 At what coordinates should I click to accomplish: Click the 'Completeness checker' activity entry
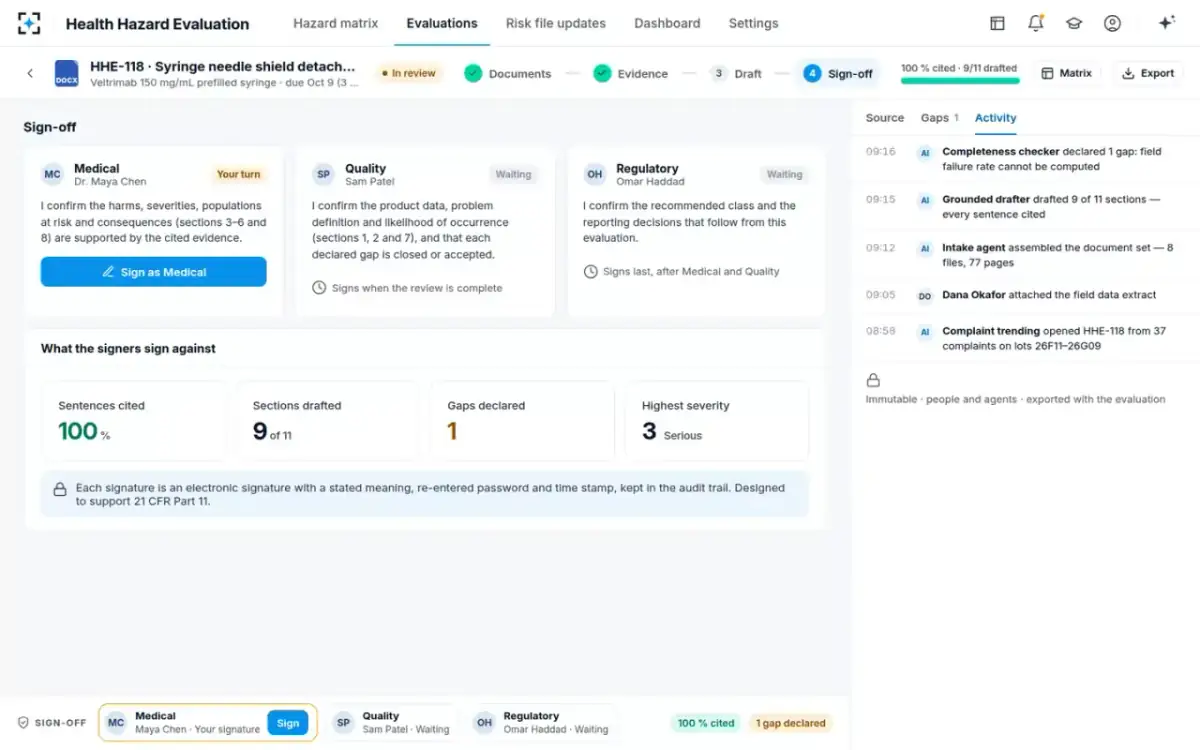pyautogui.click(x=1026, y=159)
